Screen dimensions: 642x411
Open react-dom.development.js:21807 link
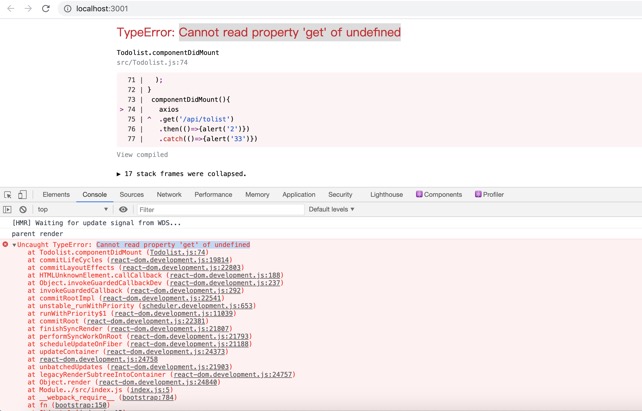(x=170, y=329)
